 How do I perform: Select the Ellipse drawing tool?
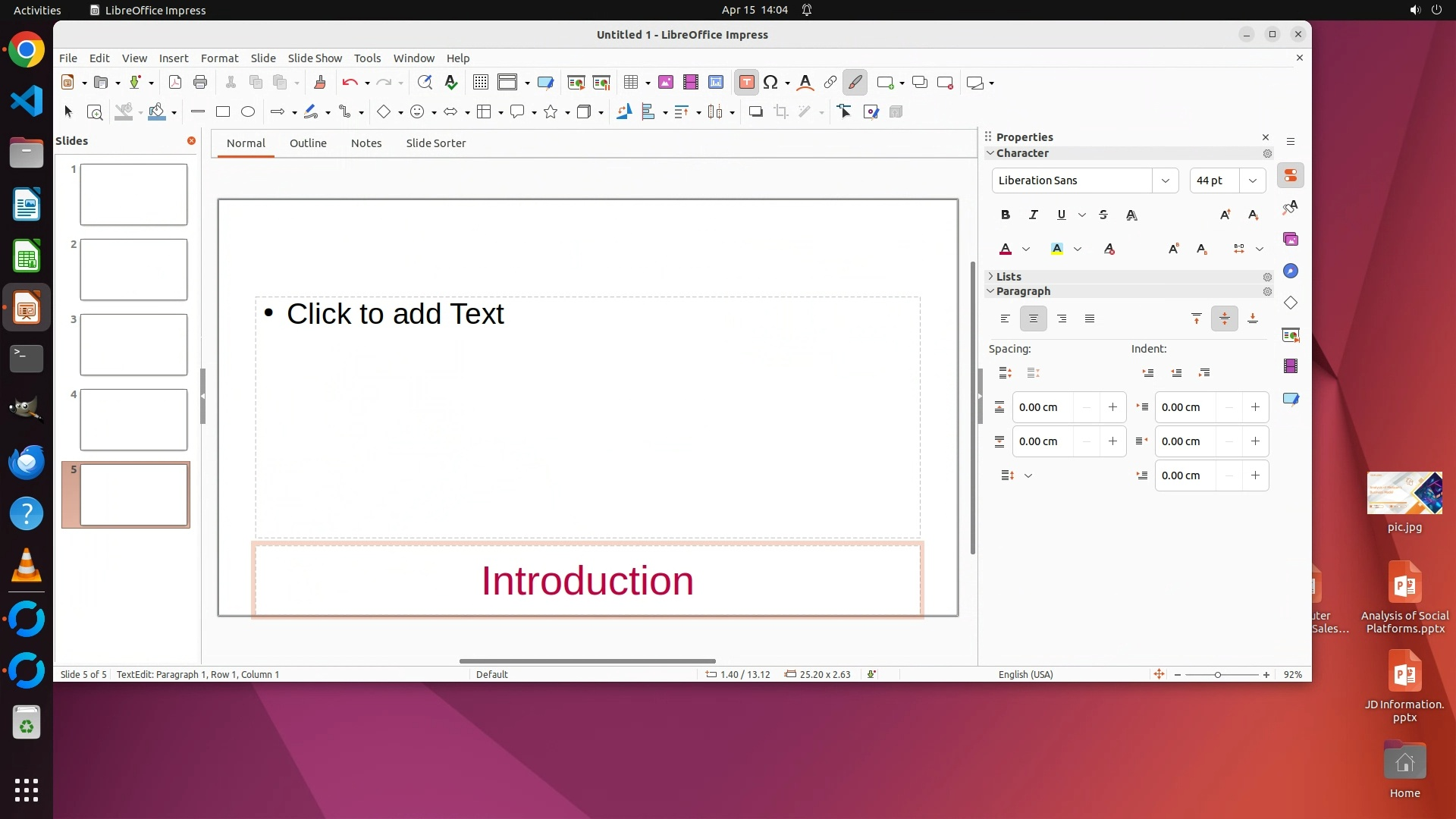(x=248, y=112)
